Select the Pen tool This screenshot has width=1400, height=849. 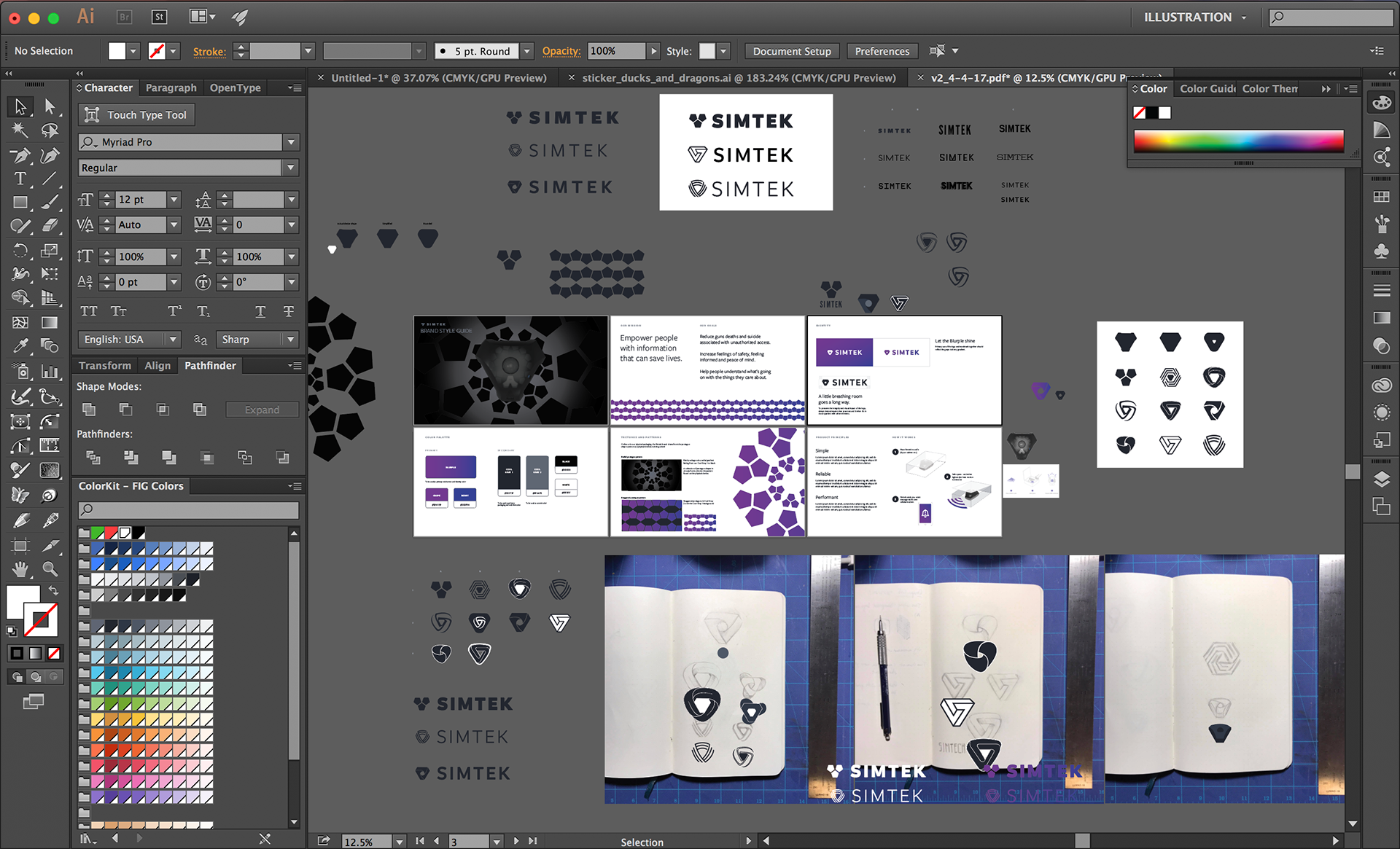coord(20,155)
